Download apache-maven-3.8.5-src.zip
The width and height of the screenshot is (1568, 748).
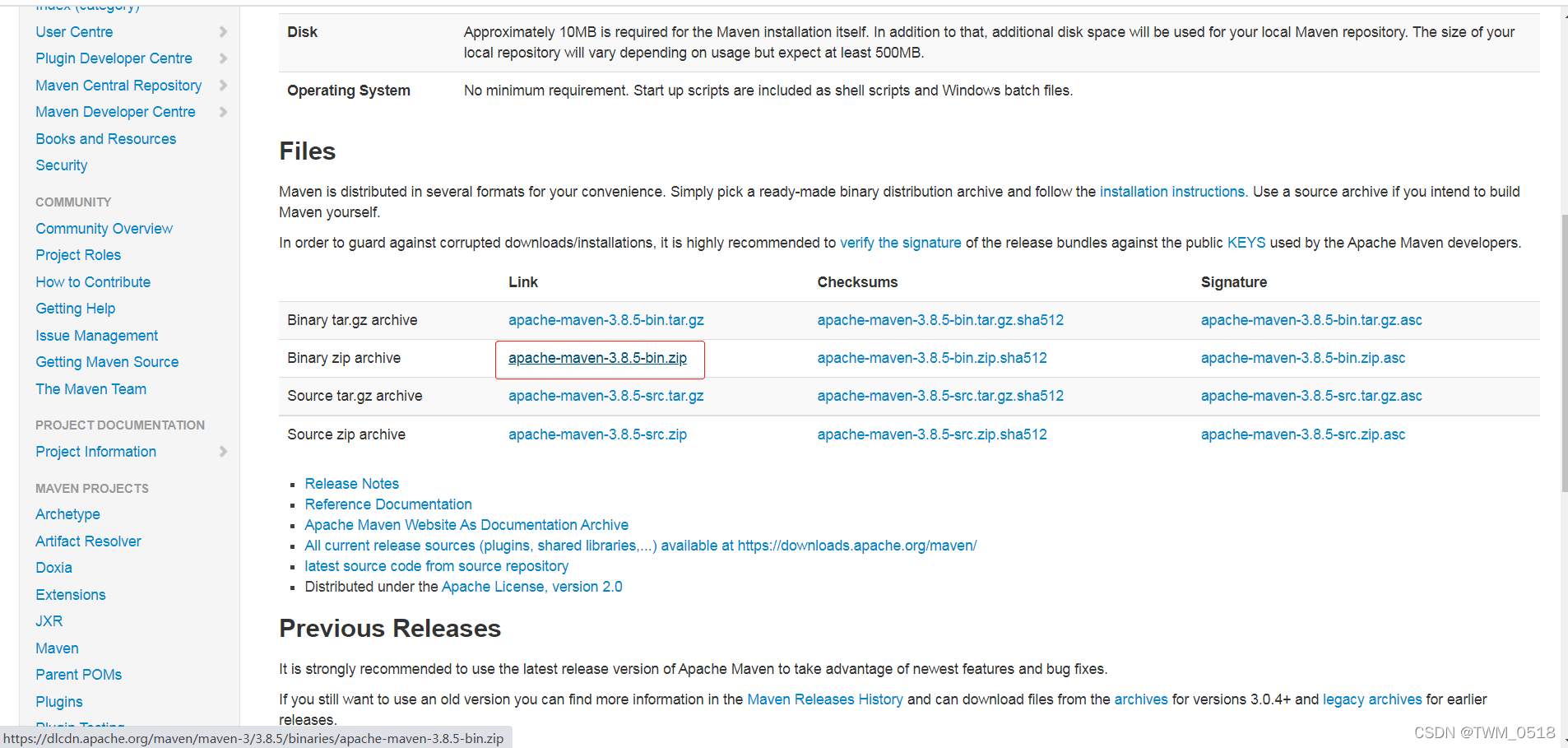(597, 434)
